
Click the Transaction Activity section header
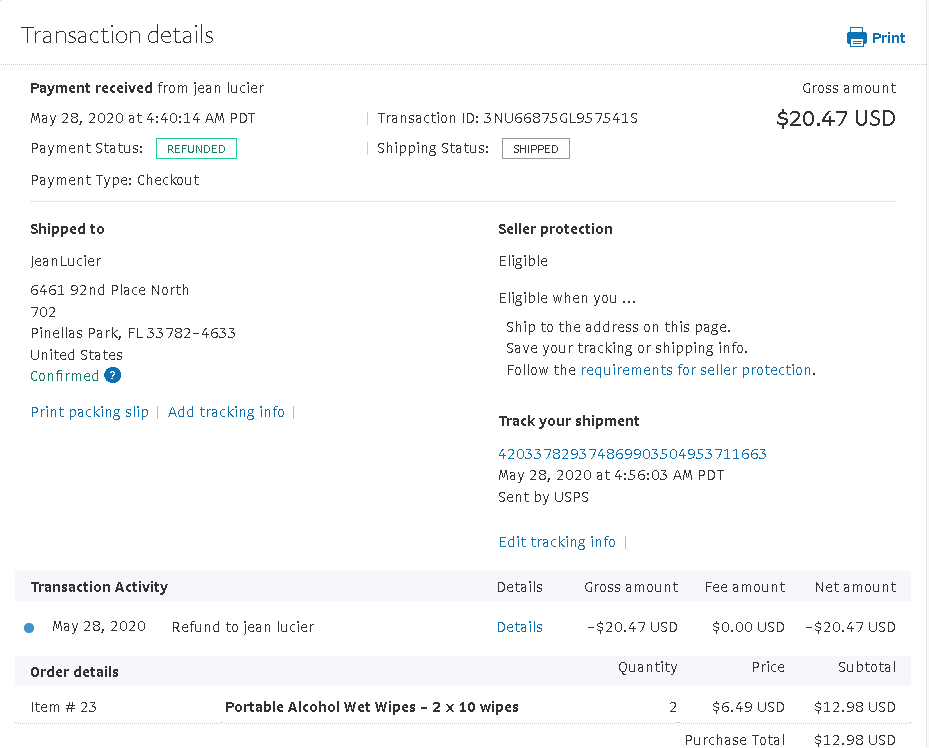[x=99, y=587]
